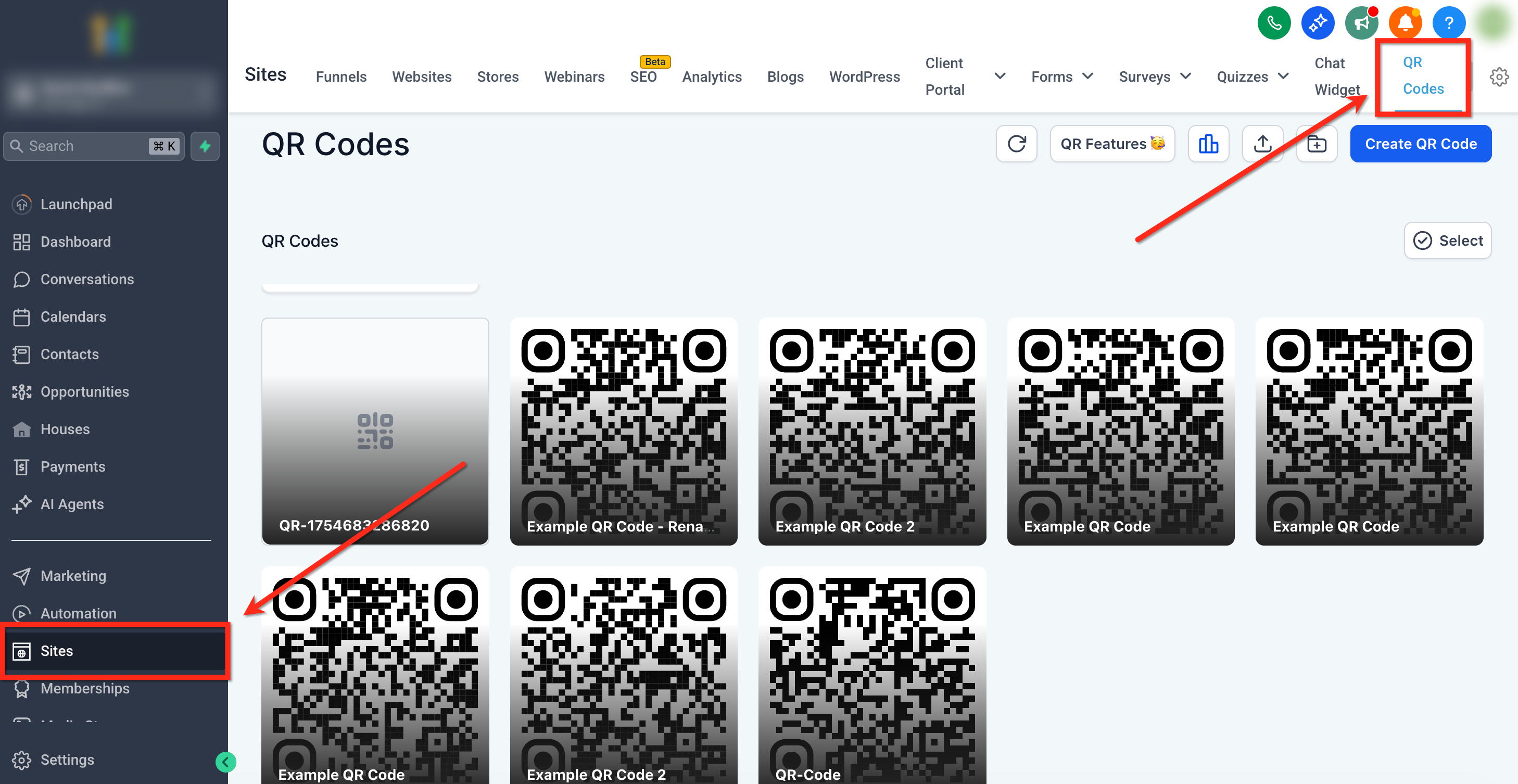Open the Example QR Code 2 thumbnail

871,432
